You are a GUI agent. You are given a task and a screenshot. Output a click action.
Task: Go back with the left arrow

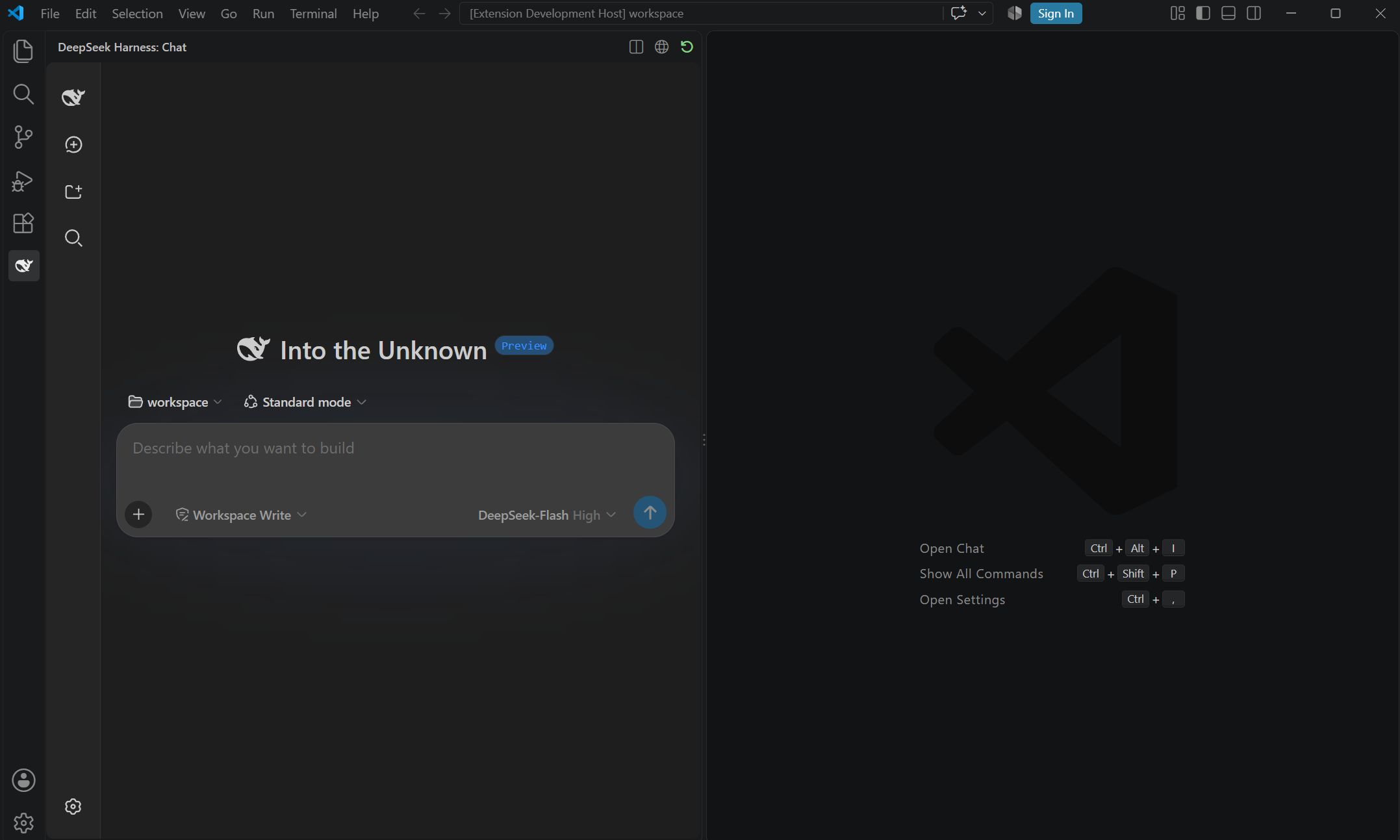(419, 14)
